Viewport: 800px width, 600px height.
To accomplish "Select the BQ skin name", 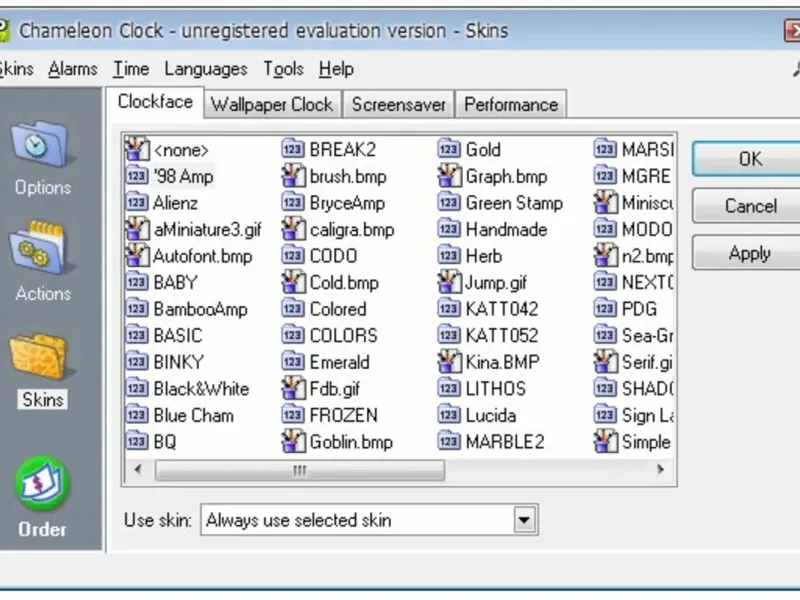I will [165, 441].
